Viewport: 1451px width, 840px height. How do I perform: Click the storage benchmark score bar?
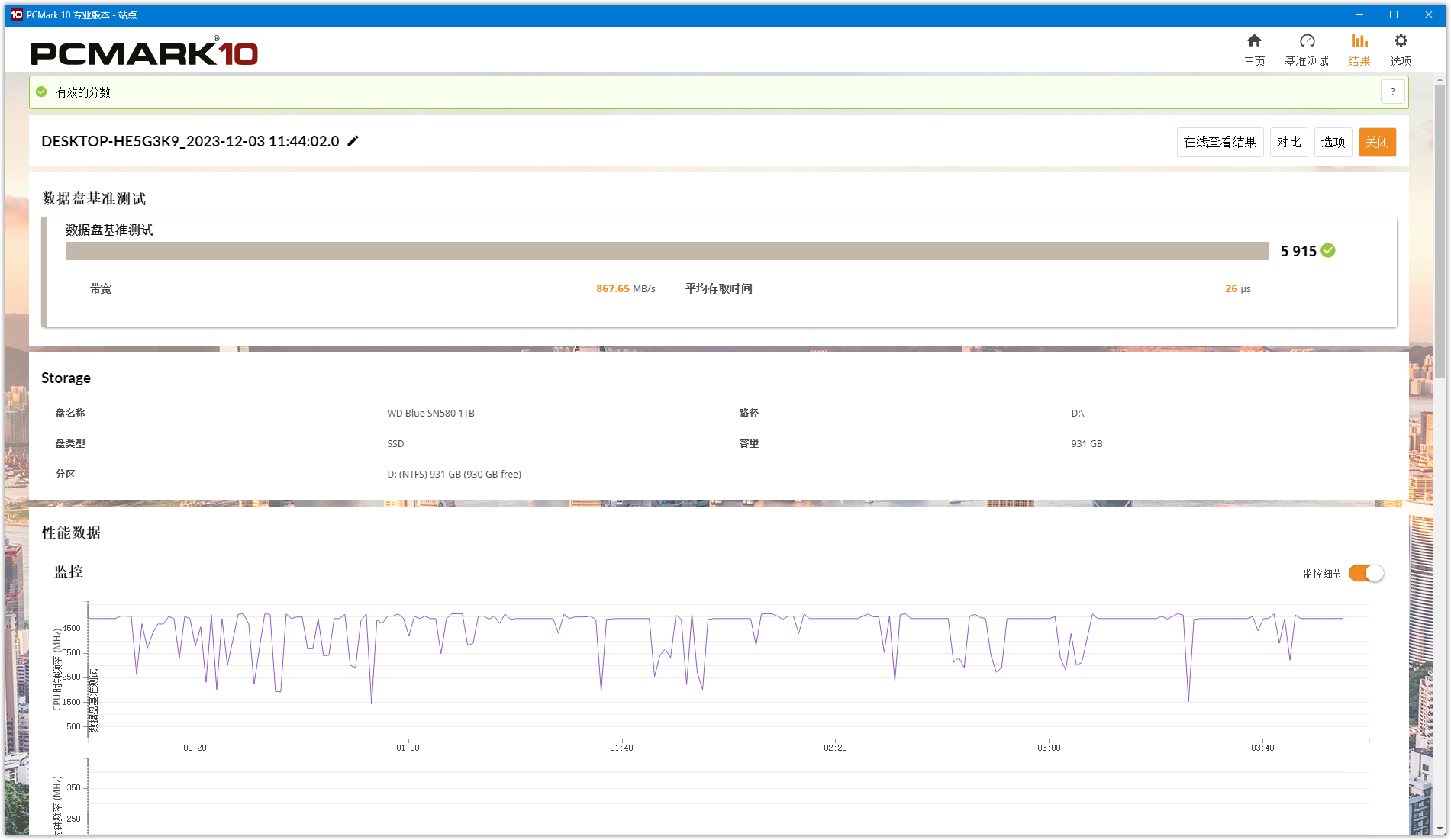(666, 251)
